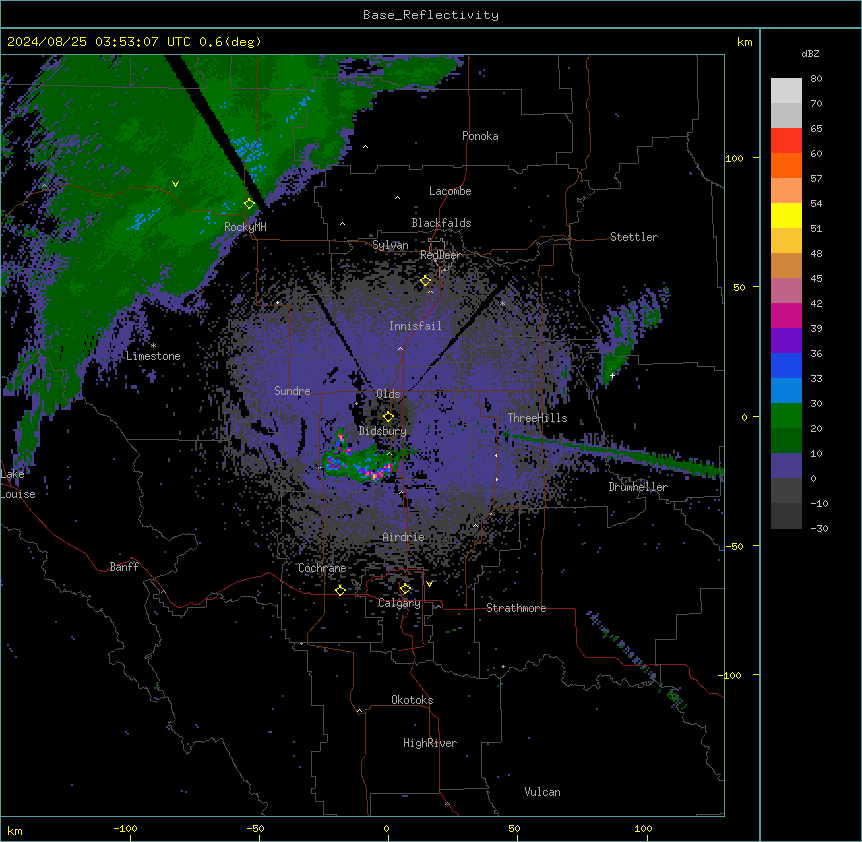Viewport: 862px width, 842px height.
Task: Click the Okotoks label
Action: [412, 700]
